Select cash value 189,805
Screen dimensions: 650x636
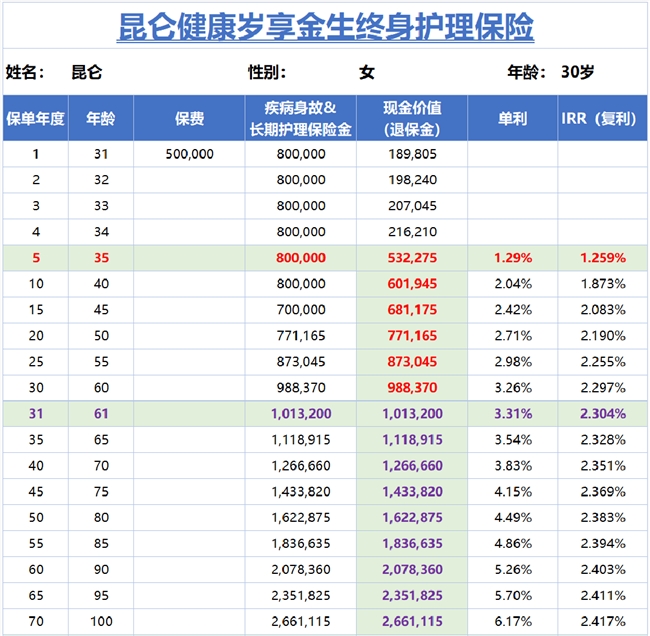point(412,154)
